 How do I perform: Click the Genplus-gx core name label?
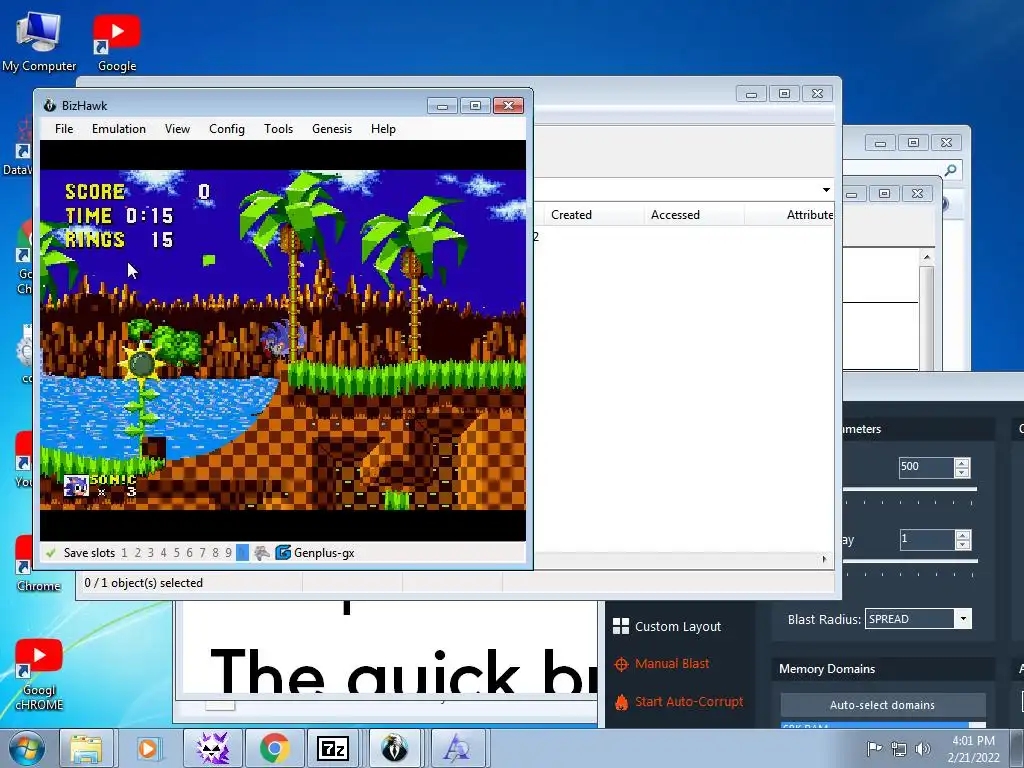coord(324,552)
